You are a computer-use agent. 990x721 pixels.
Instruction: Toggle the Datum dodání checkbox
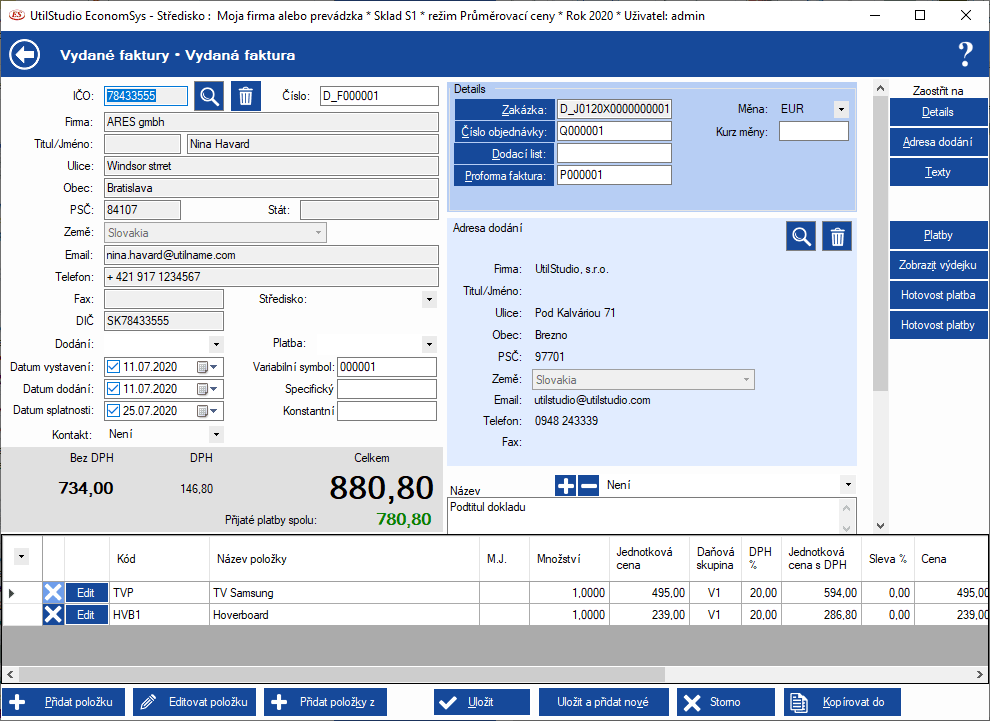(x=113, y=389)
